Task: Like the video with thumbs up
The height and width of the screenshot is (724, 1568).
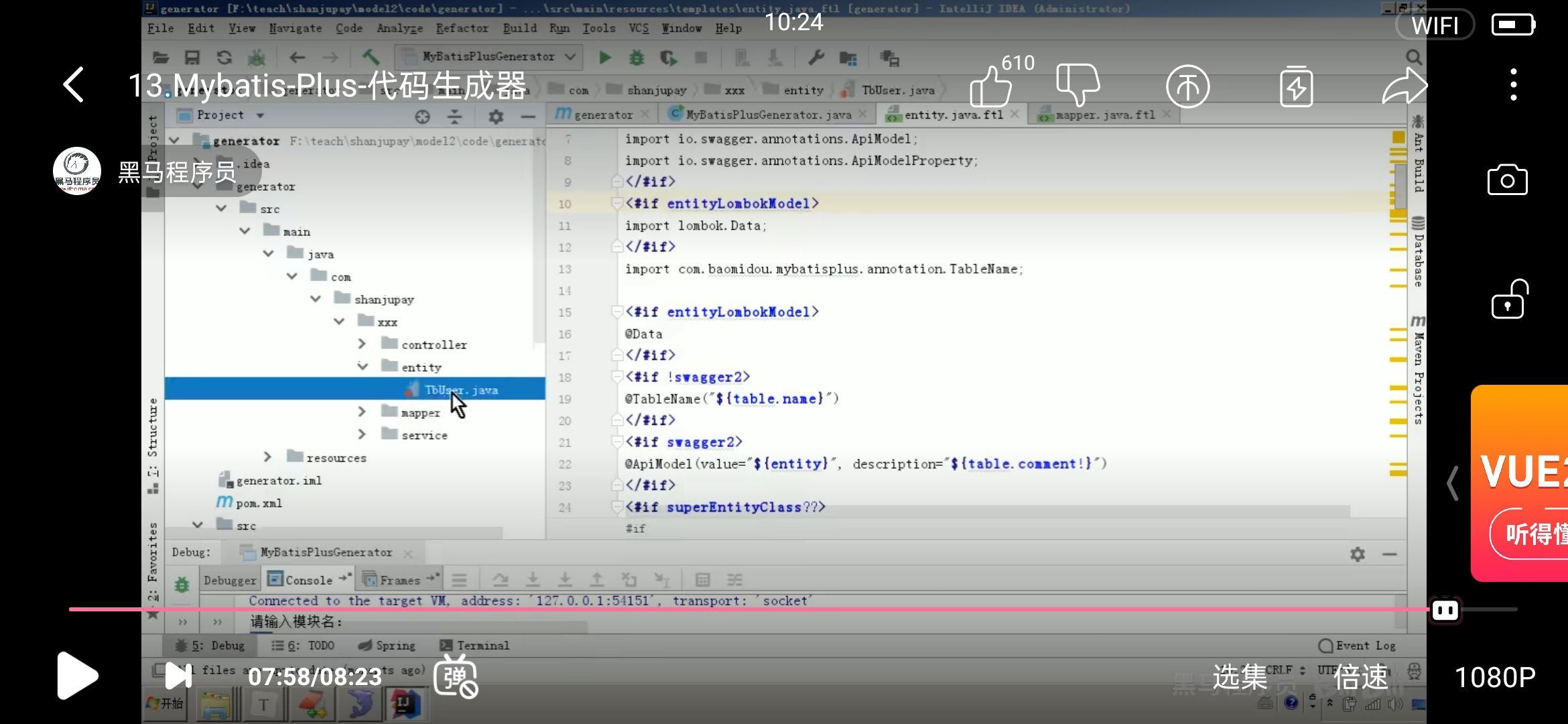Action: (990, 86)
